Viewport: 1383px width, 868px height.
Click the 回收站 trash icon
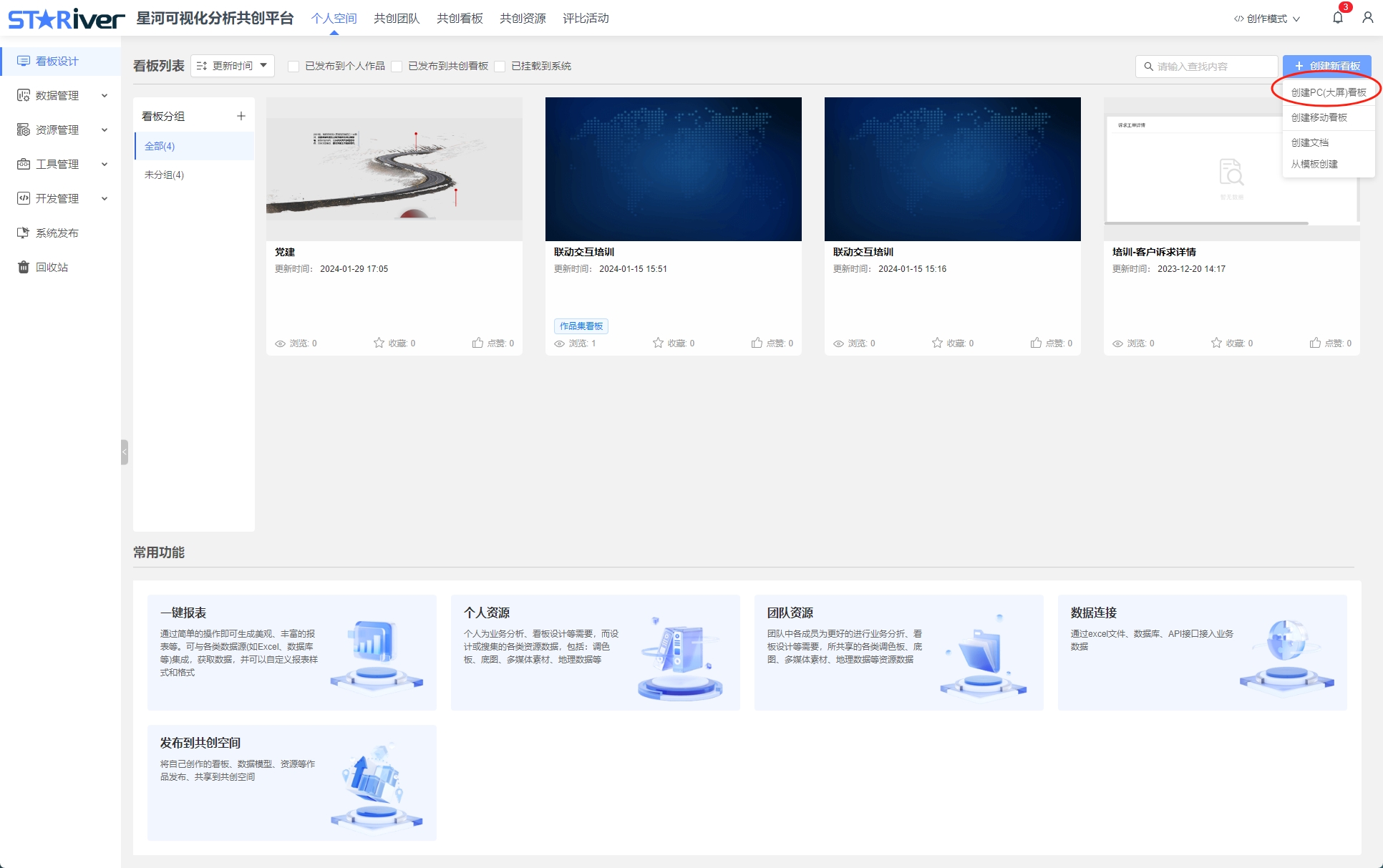(24, 267)
